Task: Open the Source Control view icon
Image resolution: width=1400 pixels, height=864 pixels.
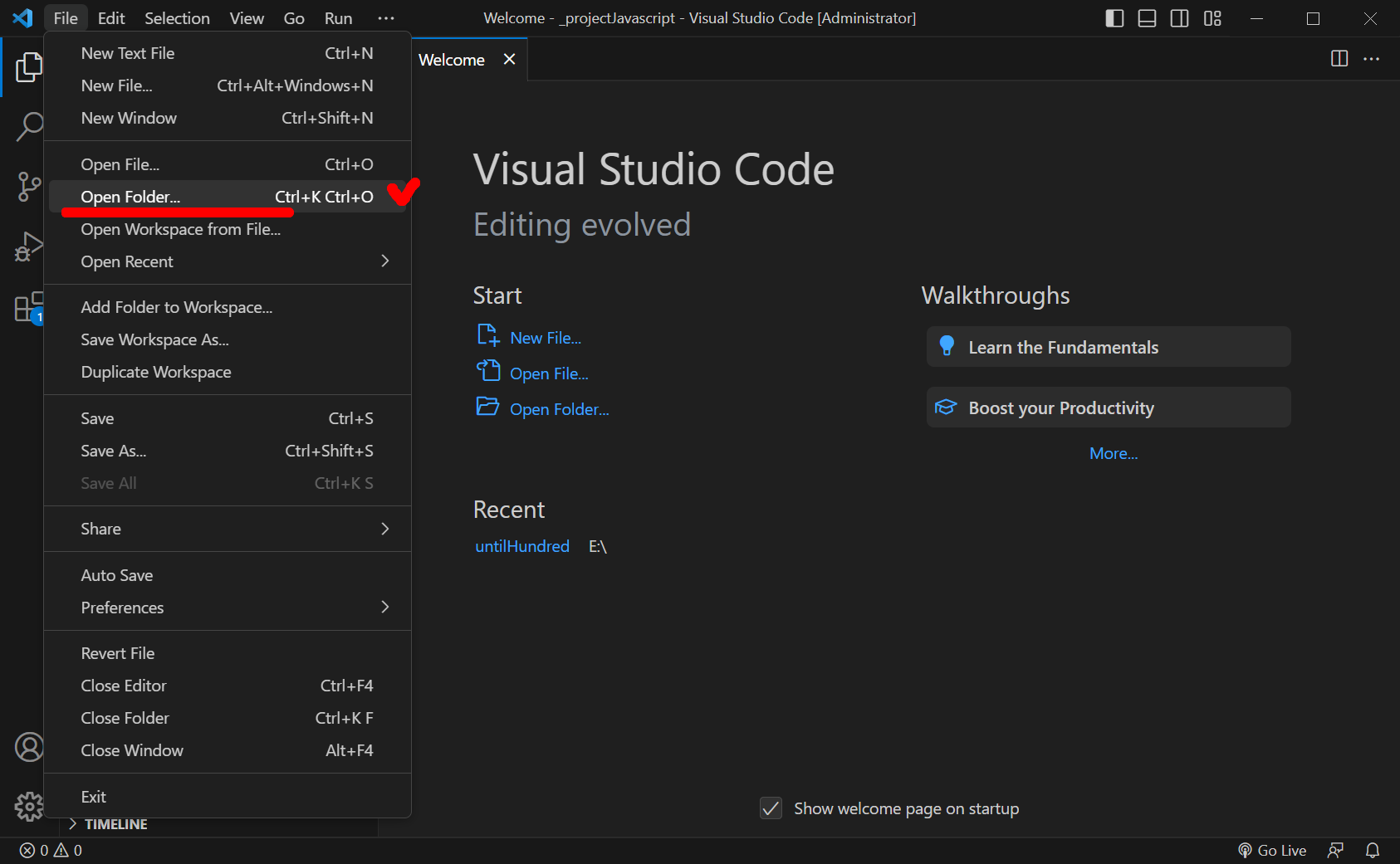Action: (x=29, y=187)
